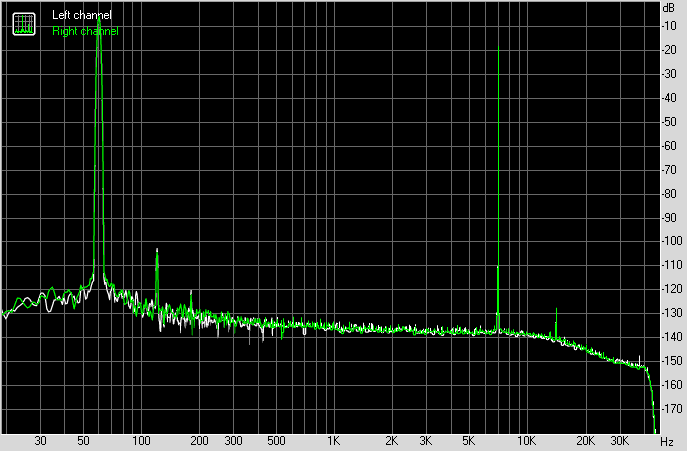Screen dimensions: 687x451
Task: Click the "-120" dB axis value
Action: coord(672,289)
